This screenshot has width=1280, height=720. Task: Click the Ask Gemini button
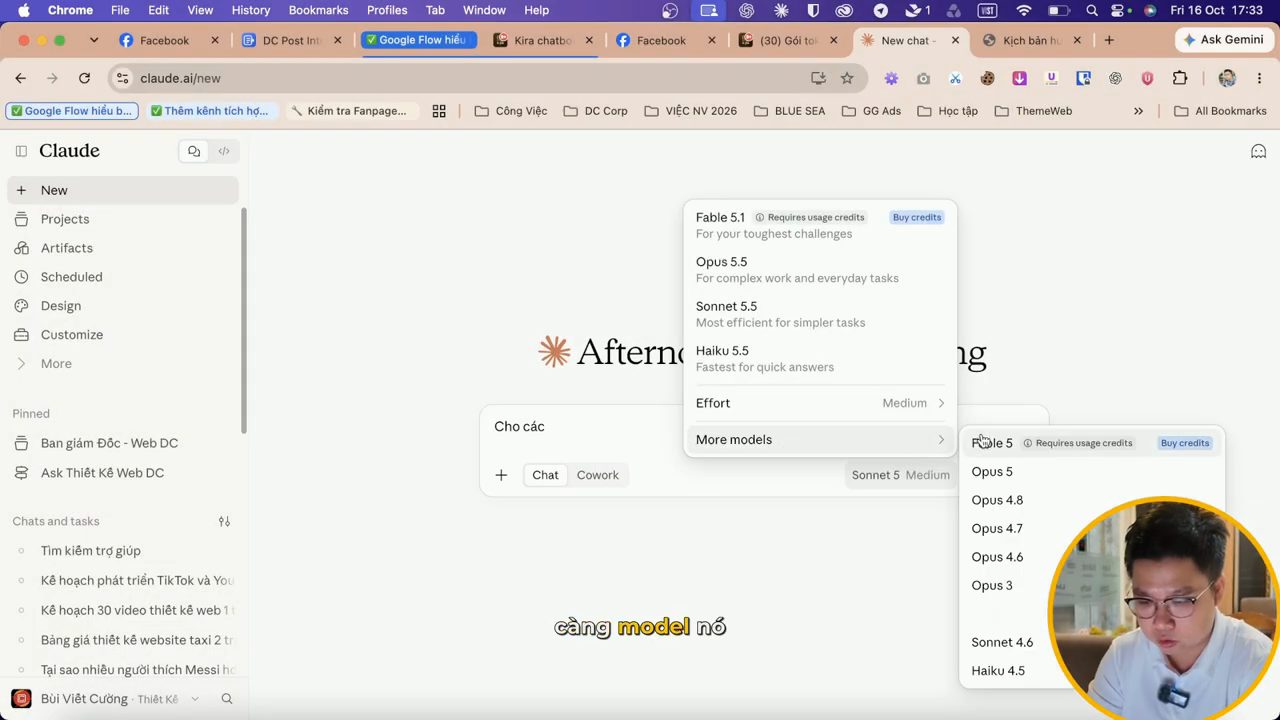1223,40
